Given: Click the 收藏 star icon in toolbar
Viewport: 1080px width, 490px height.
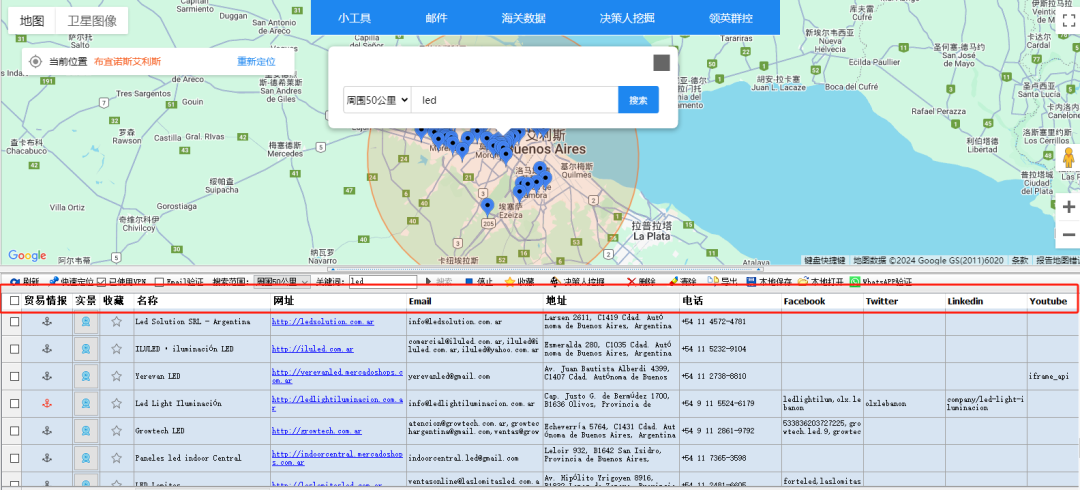Looking at the screenshot, I should 509,282.
